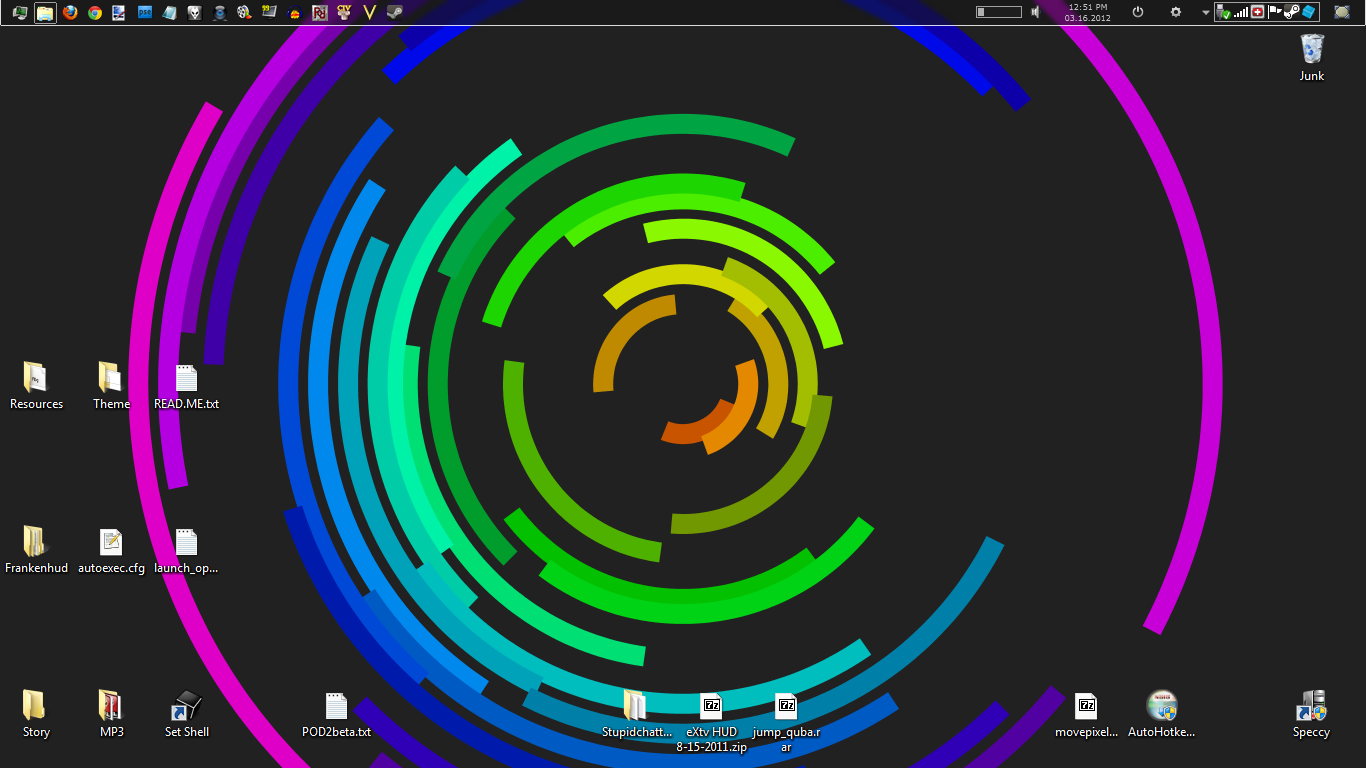Select the MP3 folder on desktop

point(111,714)
